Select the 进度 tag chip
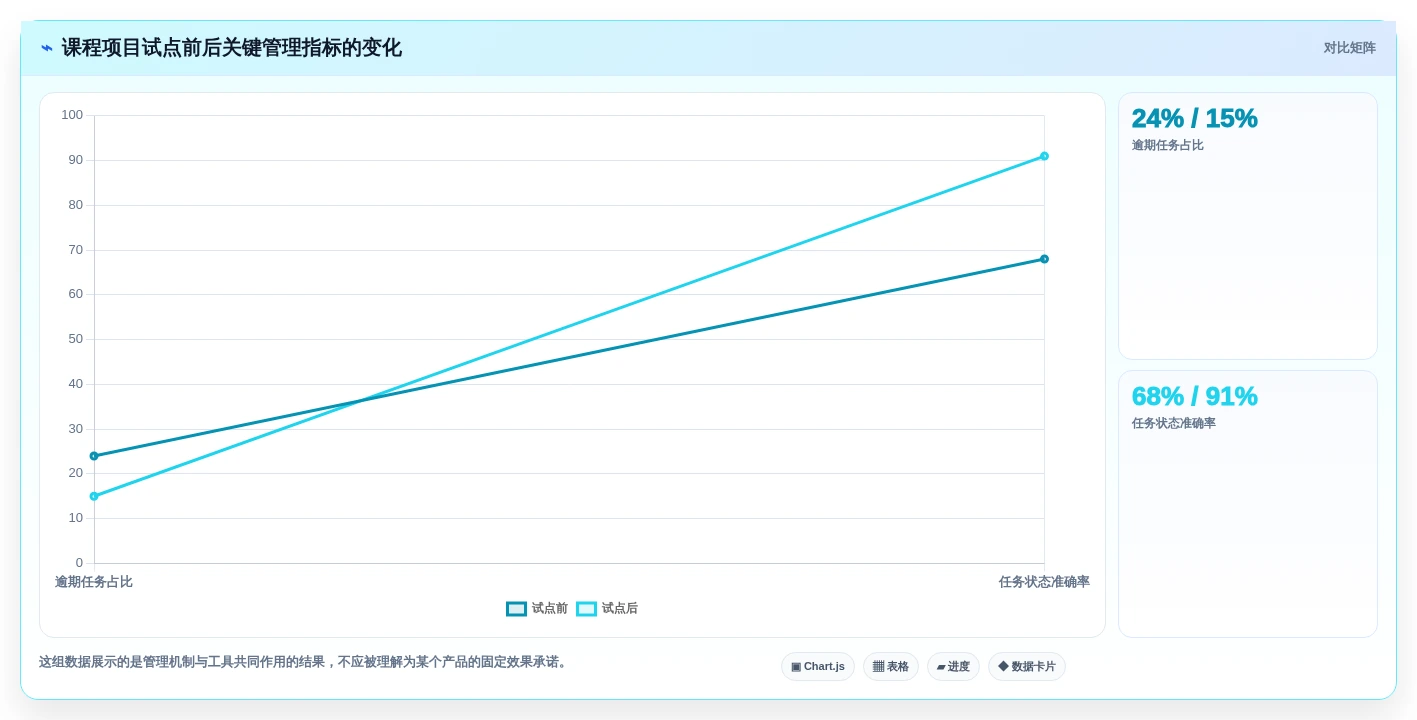This screenshot has height=720, width=1417. (x=953, y=667)
